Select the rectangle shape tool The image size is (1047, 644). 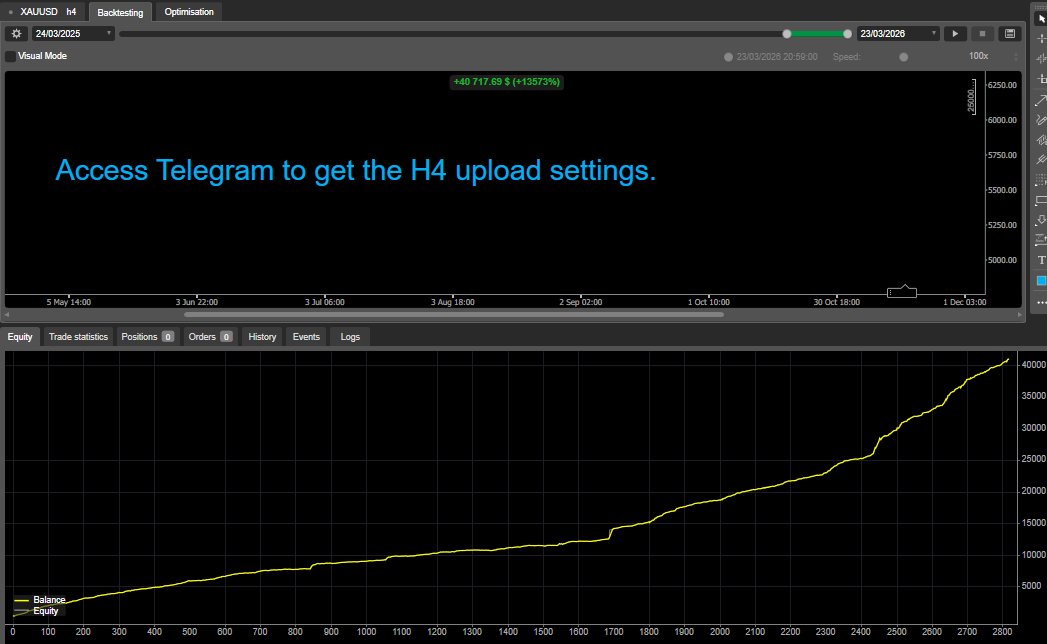pyautogui.click(x=1041, y=200)
